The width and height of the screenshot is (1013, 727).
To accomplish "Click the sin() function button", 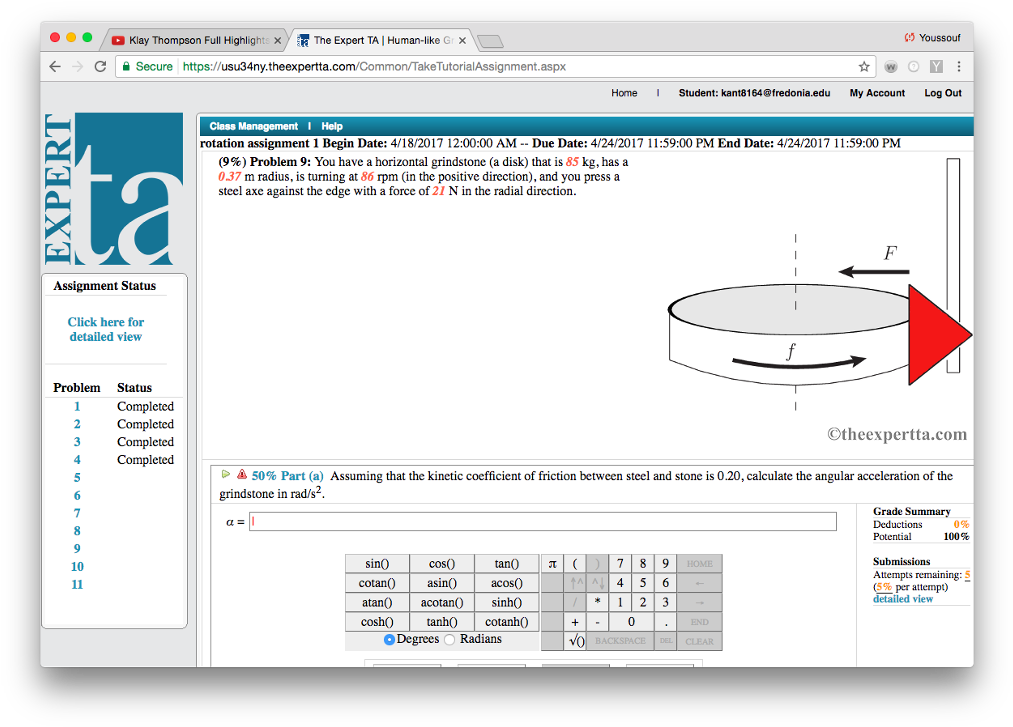I will pyautogui.click(x=377, y=564).
